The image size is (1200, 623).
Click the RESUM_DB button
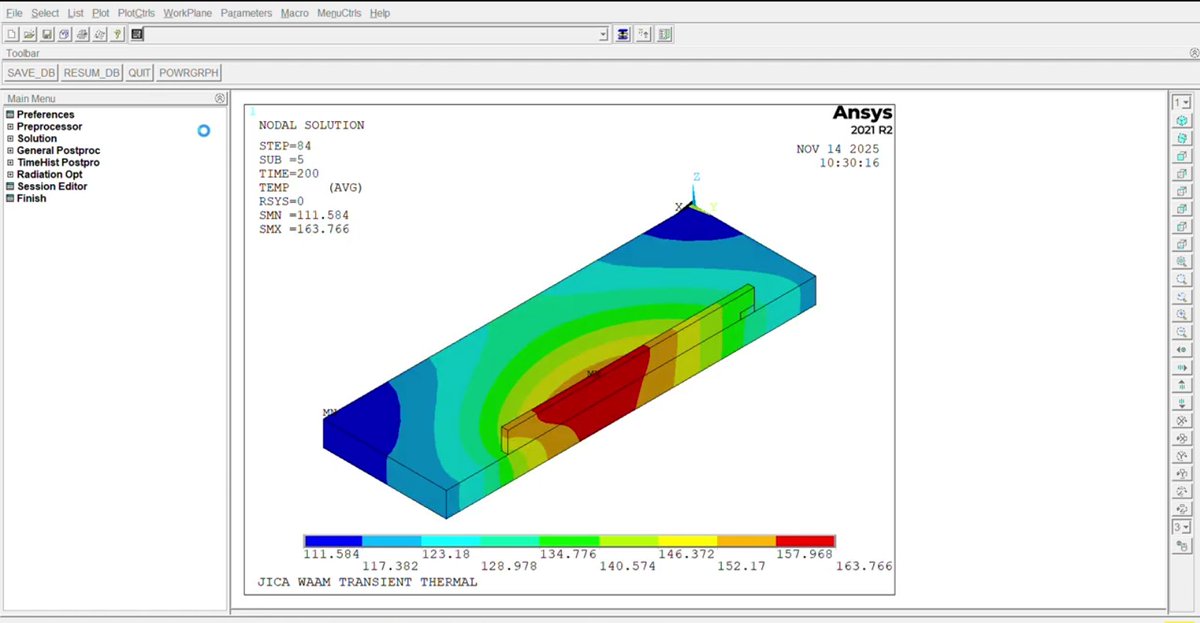pos(91,73)
